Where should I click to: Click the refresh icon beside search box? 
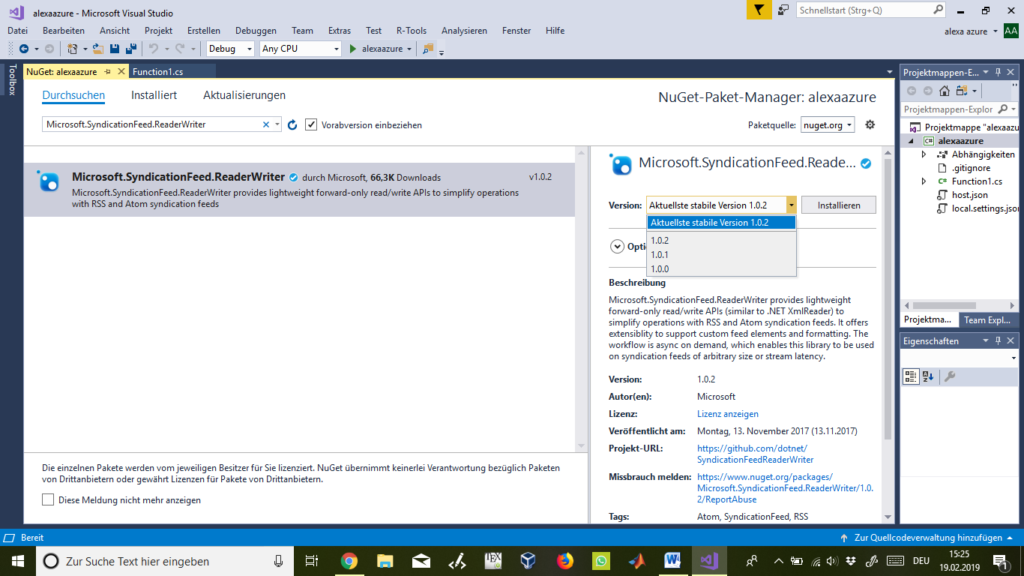click(x=293, y=125)
